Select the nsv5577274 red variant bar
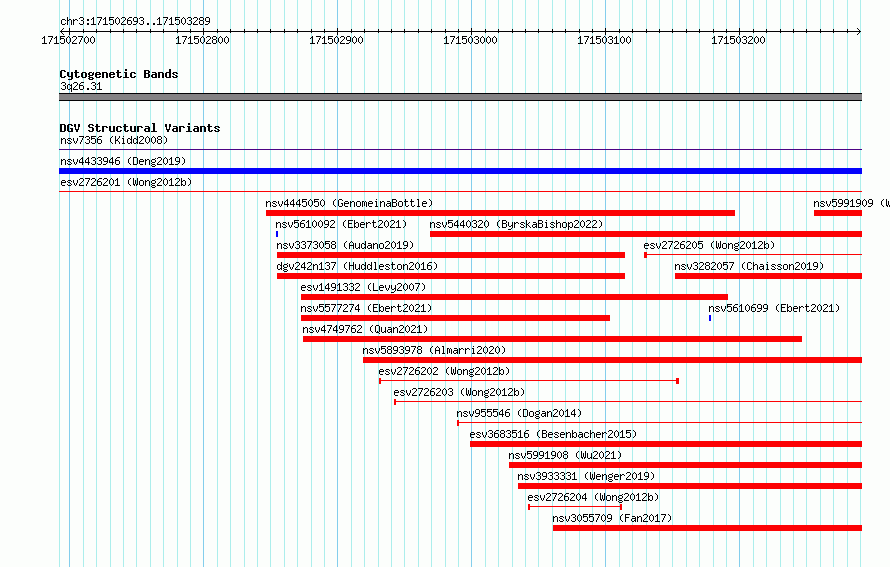Image resolution: width=890 pixels, height=567 pixels. pyautogui.click(x=455, y=318)
